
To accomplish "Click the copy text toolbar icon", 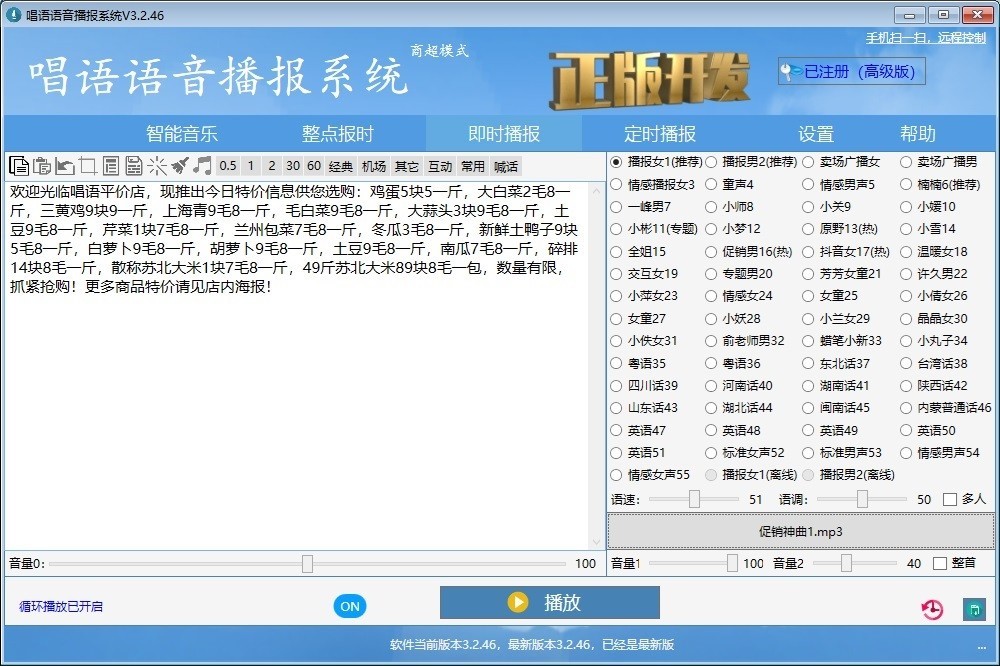I will [x=19, y=166].
